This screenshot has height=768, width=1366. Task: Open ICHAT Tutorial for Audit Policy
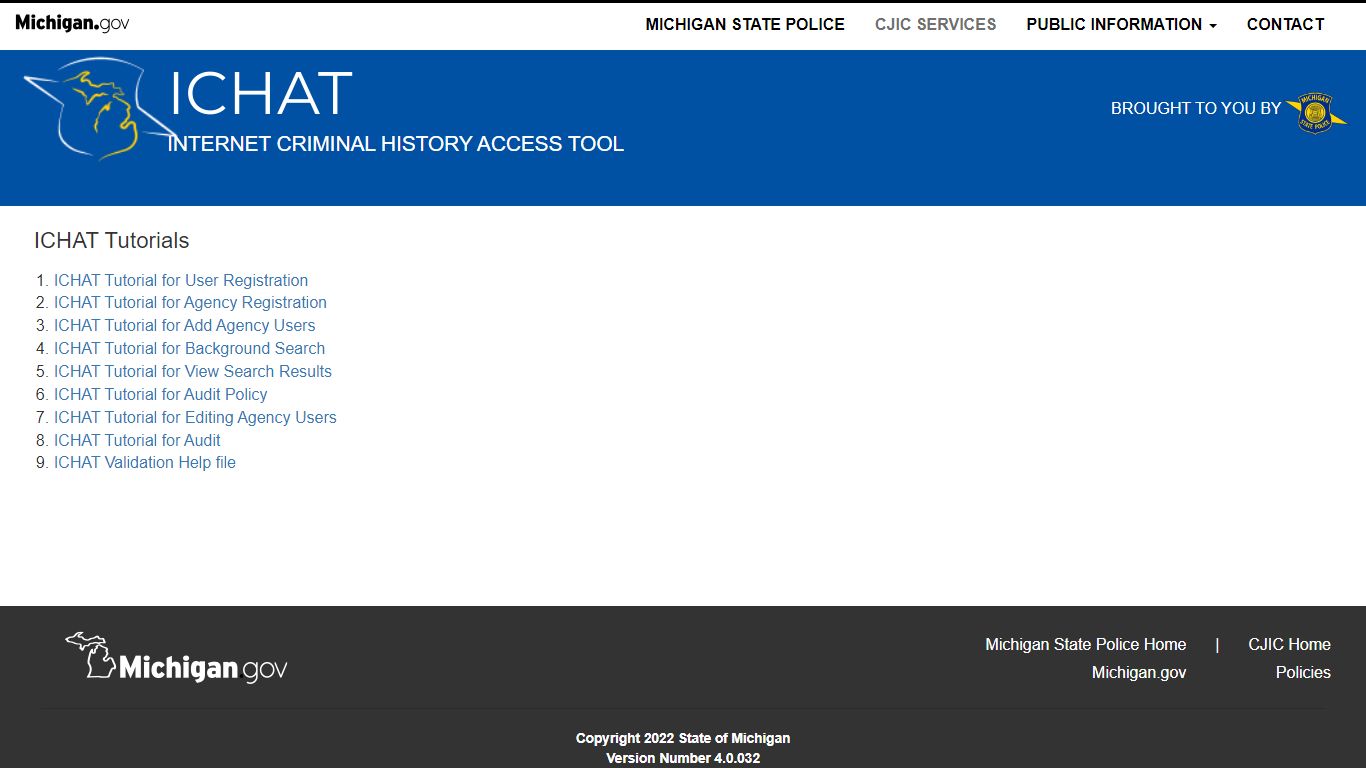pyautogui.click(x=160, y=394)
